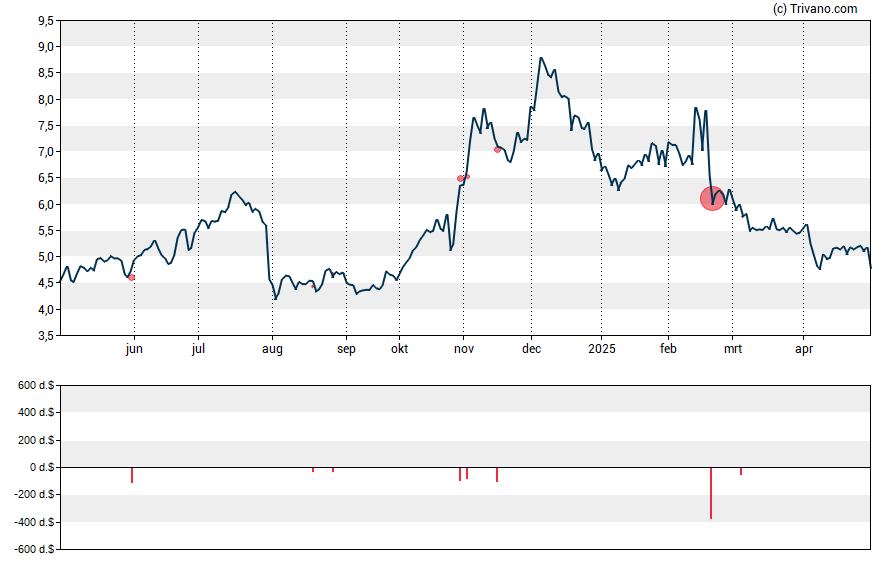Click the 'feb' x-axis label
This screenshot has width=888, height=565.
pyautogui.click(x=668, y=349)
